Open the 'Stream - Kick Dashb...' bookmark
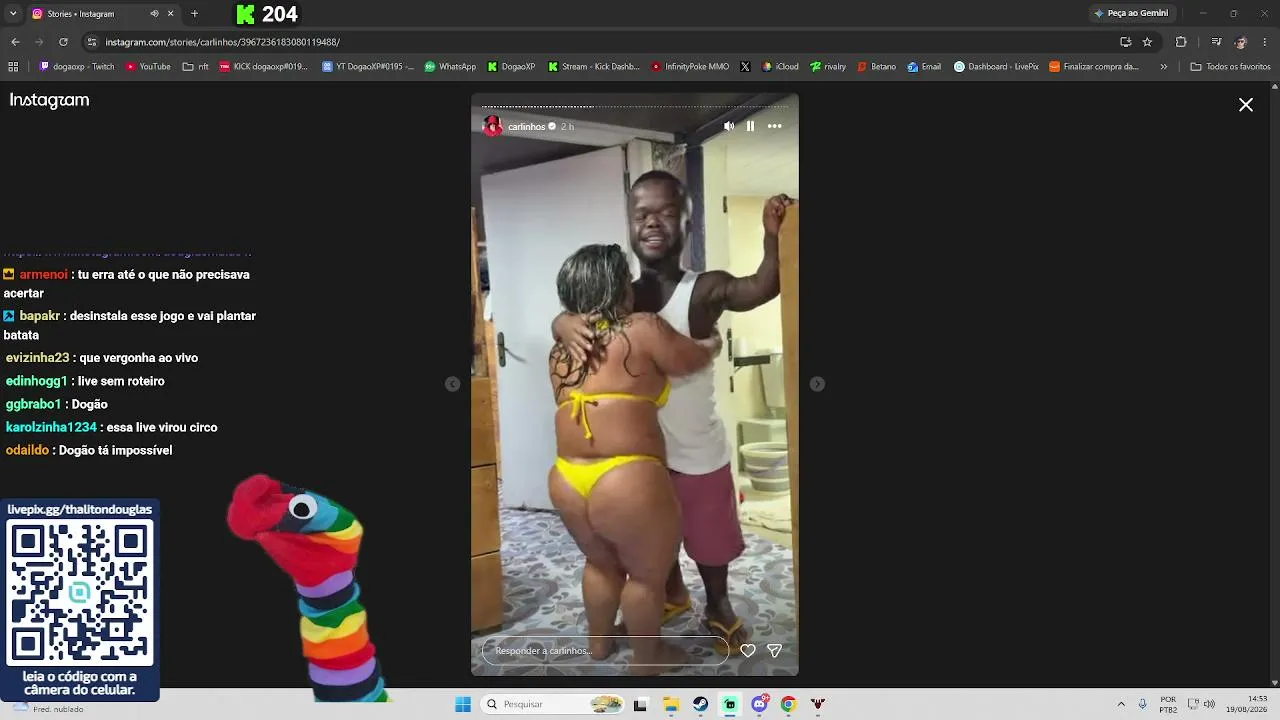 (x=594, y=67)
